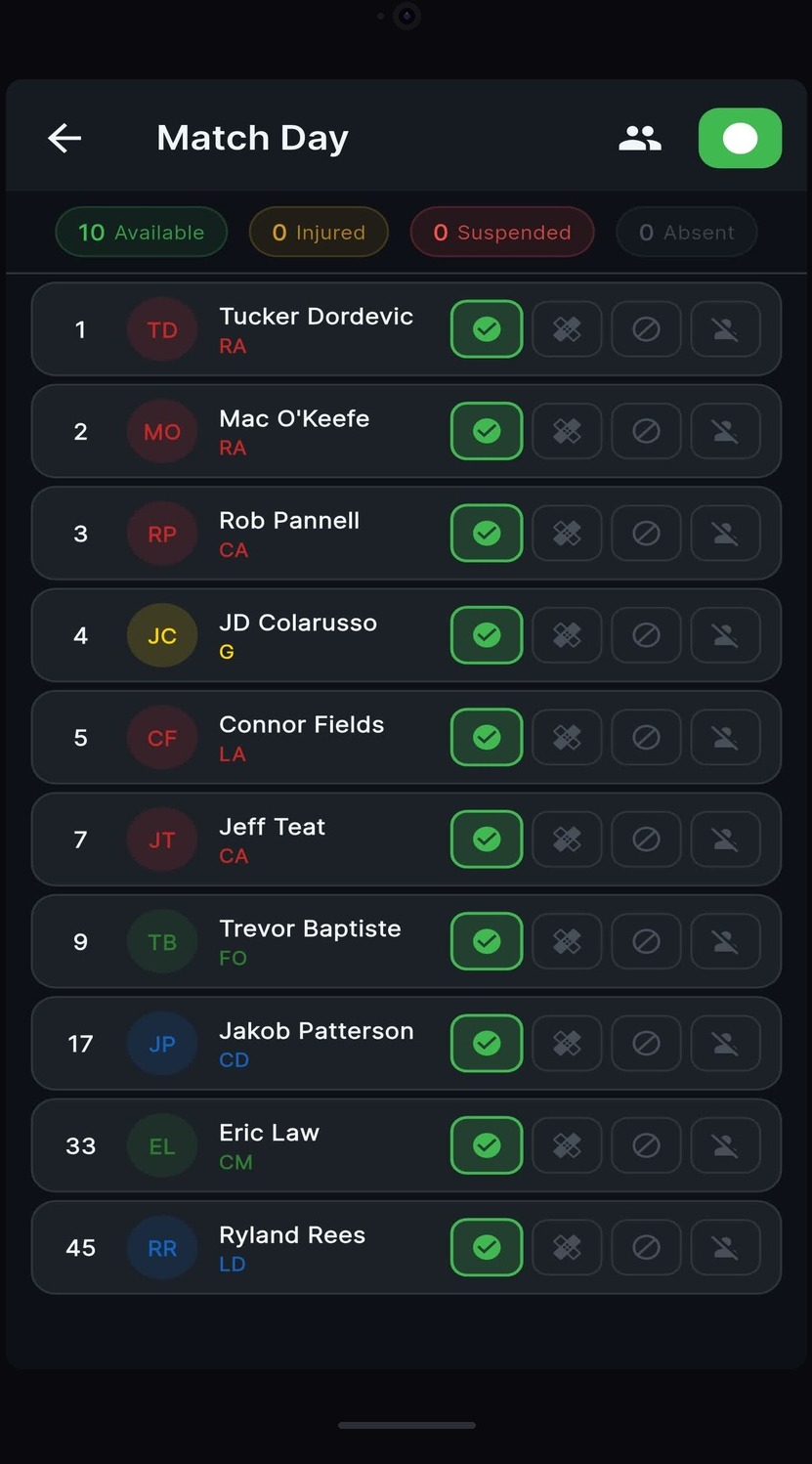Click the suspended icon for Ryland Rees

[646, 1247]
